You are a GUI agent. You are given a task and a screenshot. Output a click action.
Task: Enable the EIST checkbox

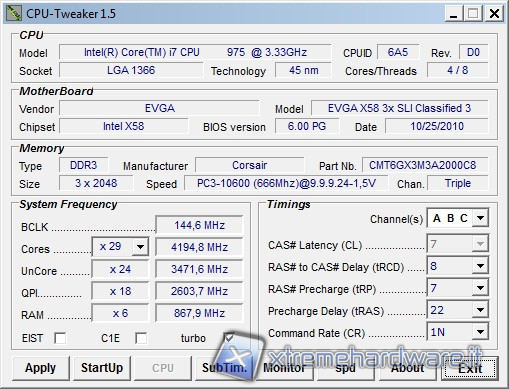(x=60, y=338)
